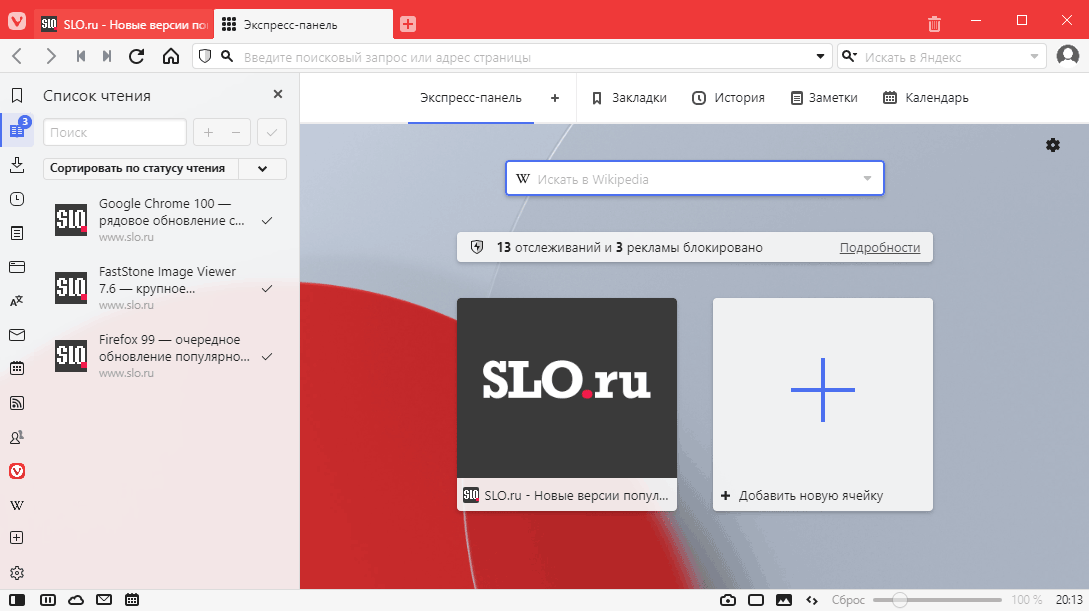
Task: Open the address bar history dropdown
Action: click(820, 56)
